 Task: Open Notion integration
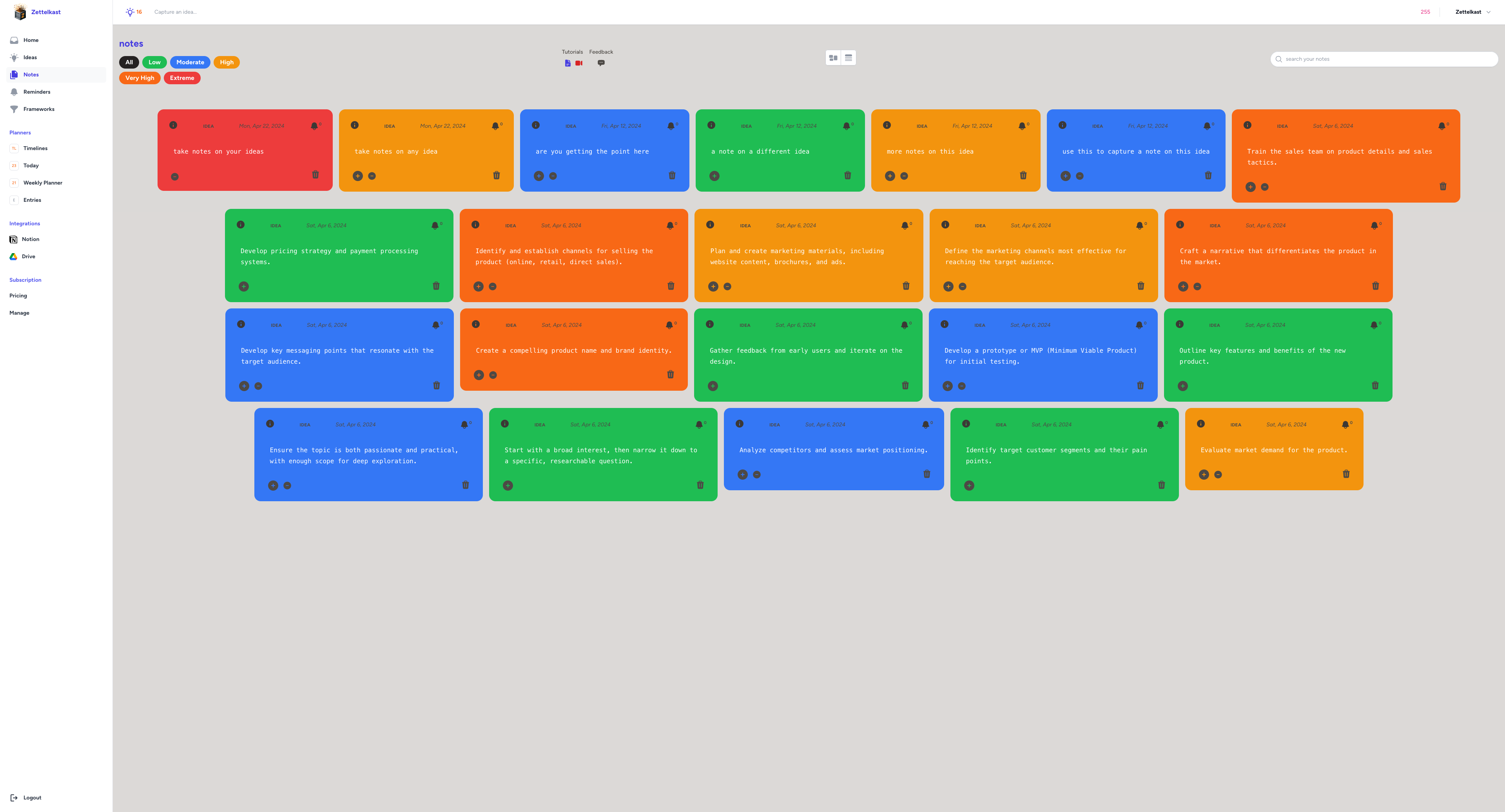[56, 239]
